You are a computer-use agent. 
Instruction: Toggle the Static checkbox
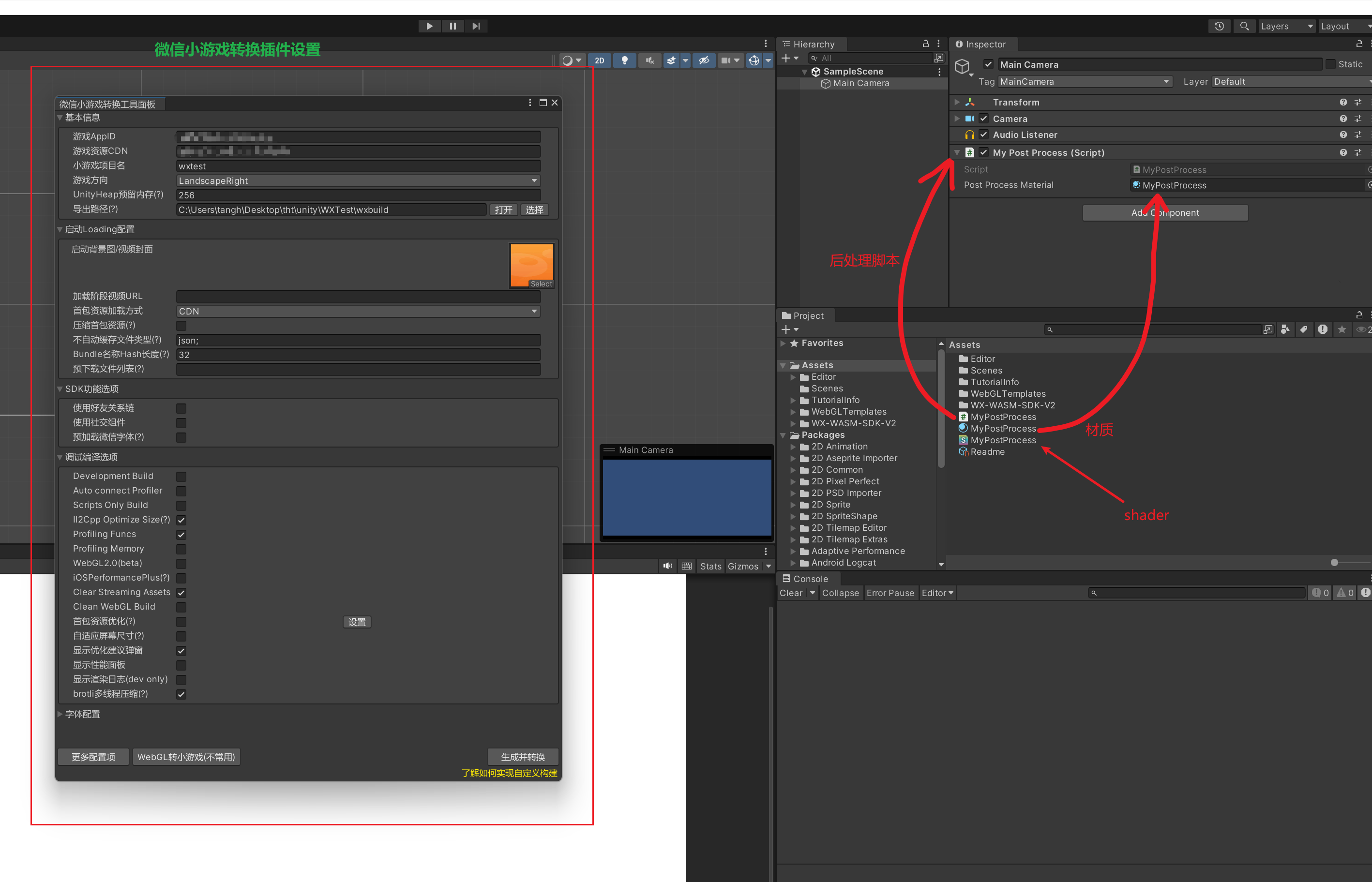(x=1330, y=65)
